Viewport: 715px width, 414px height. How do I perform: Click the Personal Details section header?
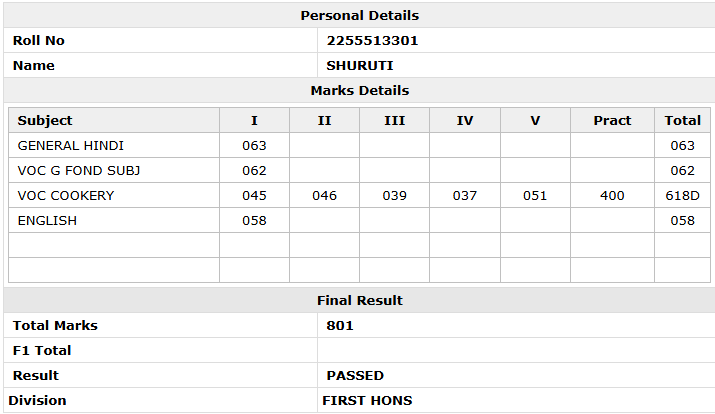359,16
